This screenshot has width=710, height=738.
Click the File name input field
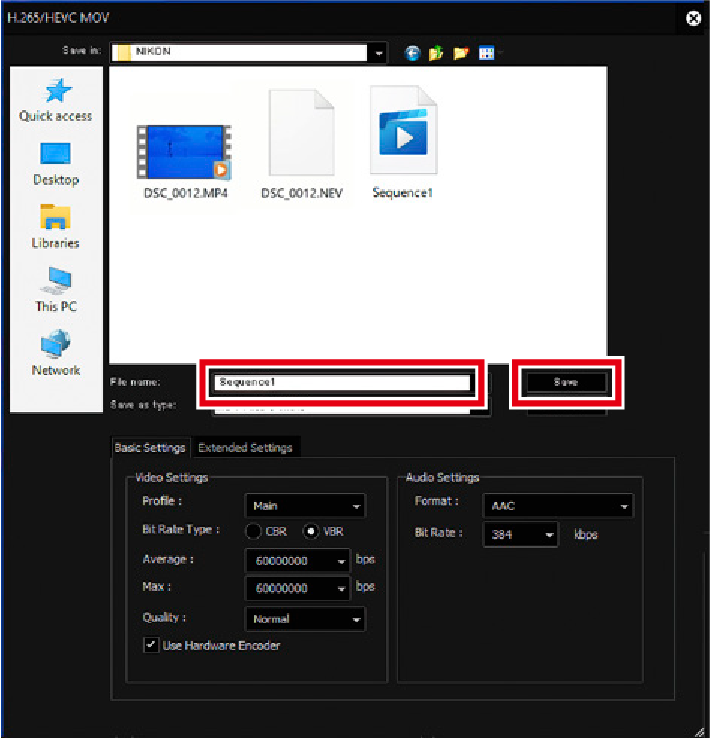[x=340, y=382]
